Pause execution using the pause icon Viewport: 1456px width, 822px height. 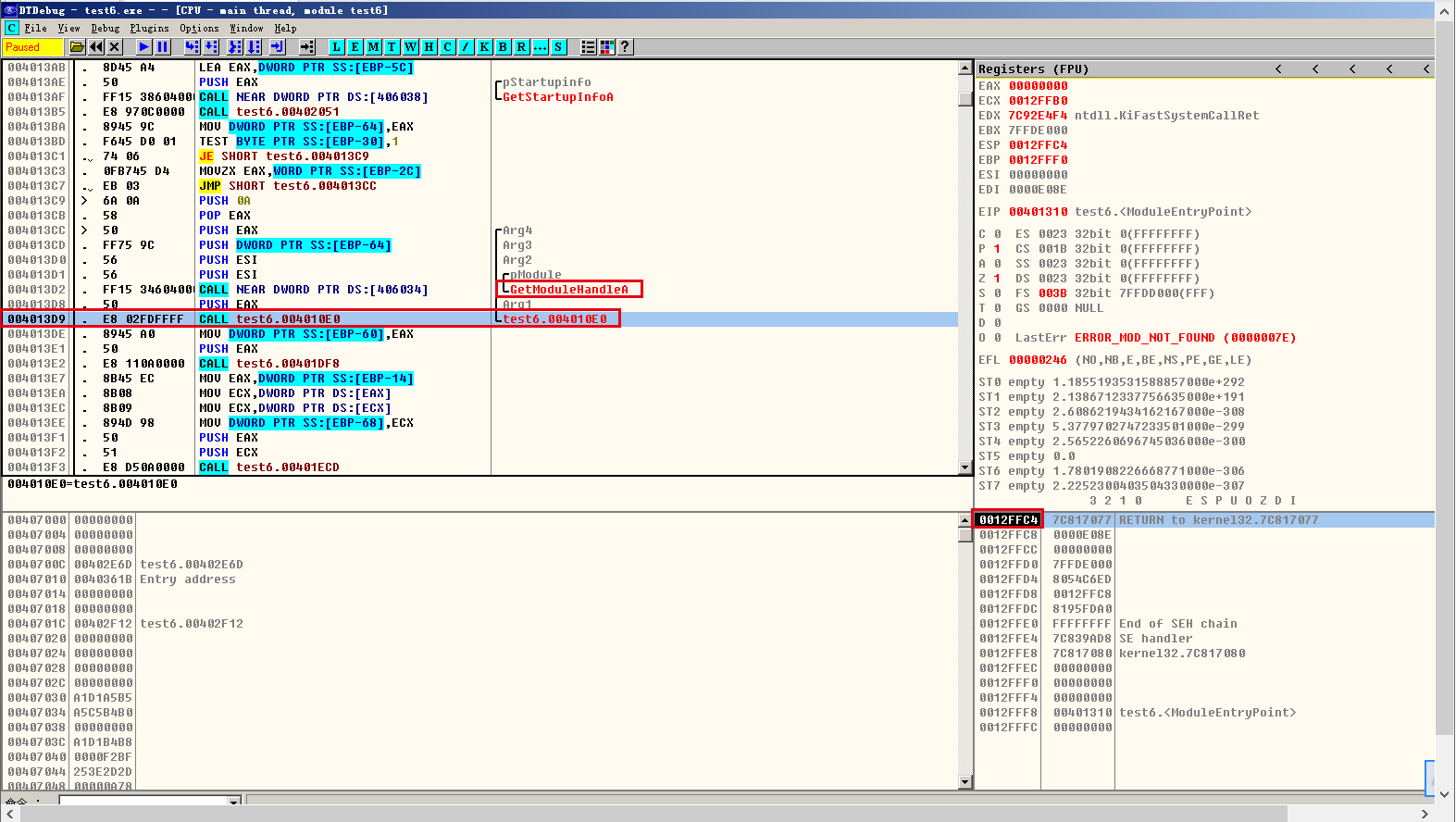163,47
